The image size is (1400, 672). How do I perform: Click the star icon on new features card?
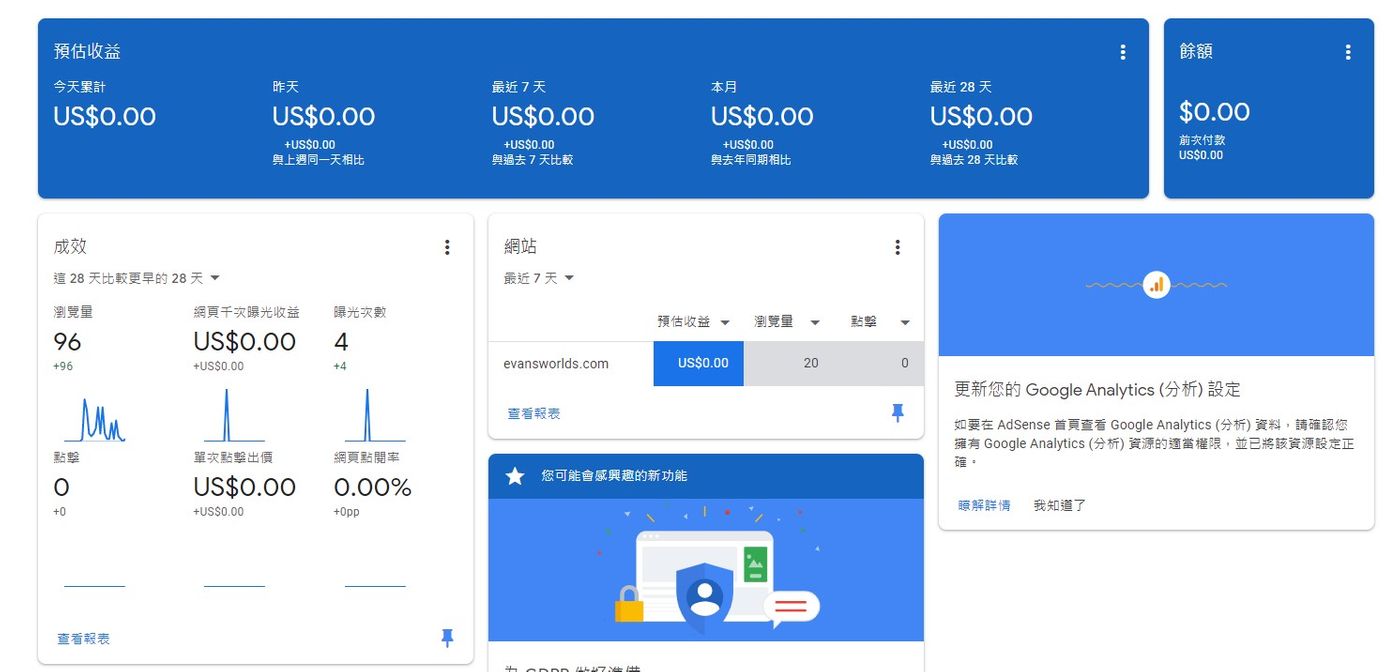[x=515, y=476]
